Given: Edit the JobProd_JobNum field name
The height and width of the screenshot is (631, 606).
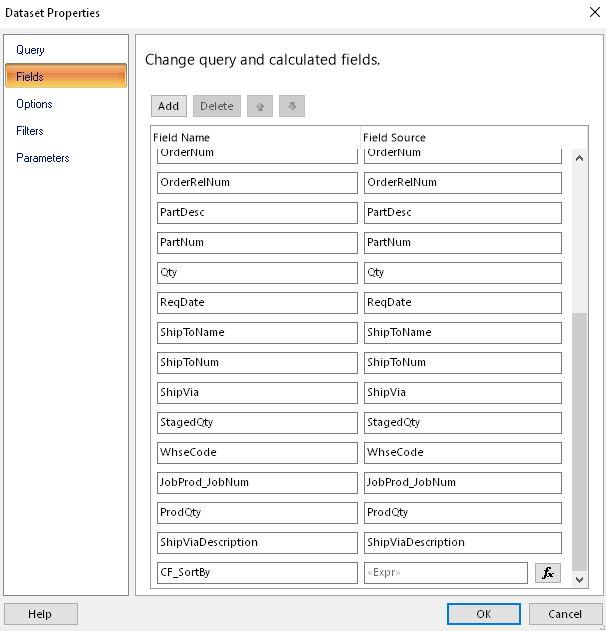Looking at the screenshot, I should click(257, 483).
